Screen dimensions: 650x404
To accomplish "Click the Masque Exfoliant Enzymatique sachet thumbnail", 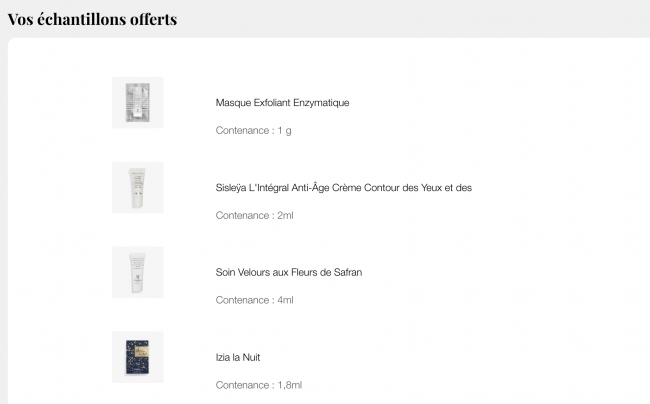I will pyautogui.click(x=137, y=103).
